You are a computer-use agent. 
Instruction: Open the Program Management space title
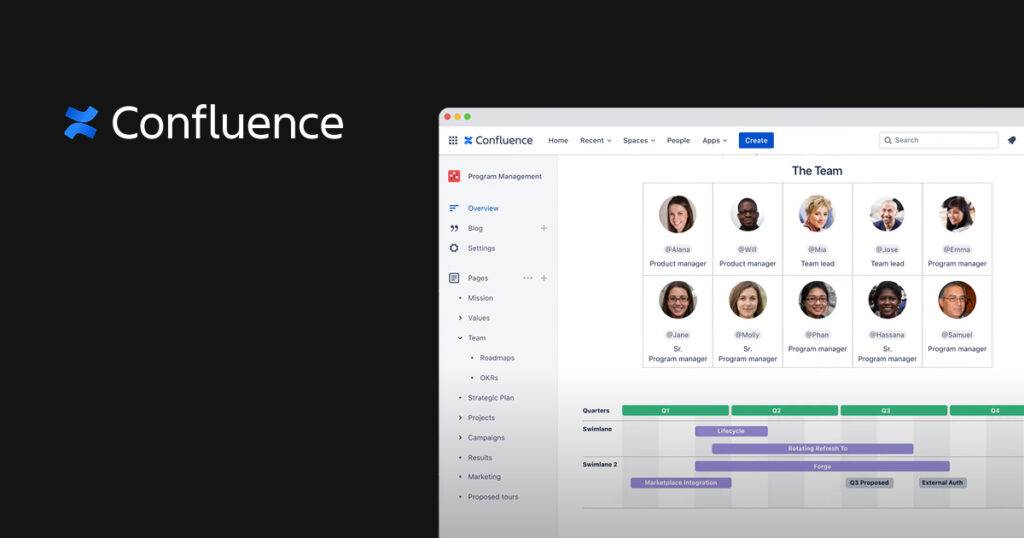point(505,176)
